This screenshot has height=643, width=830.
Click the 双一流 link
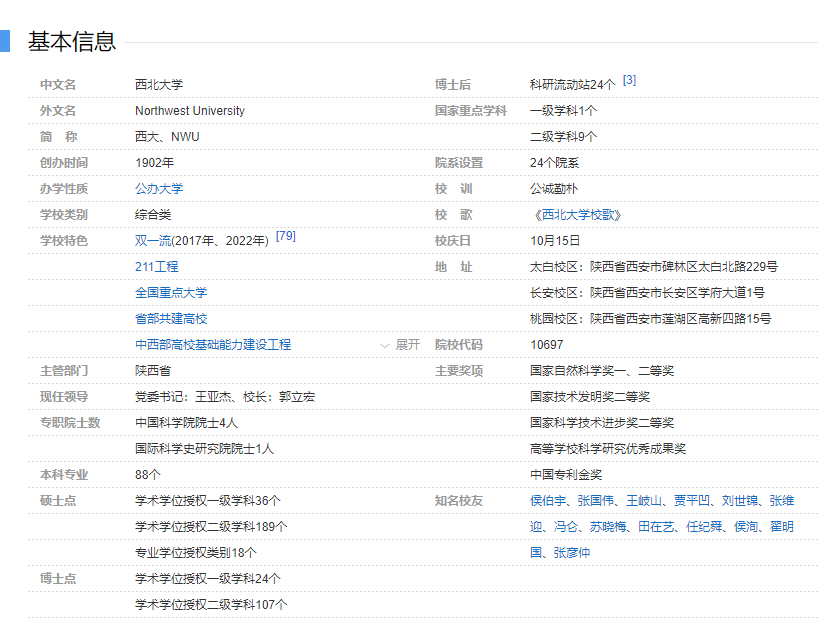pyautogui.click(x=153, y=241)
